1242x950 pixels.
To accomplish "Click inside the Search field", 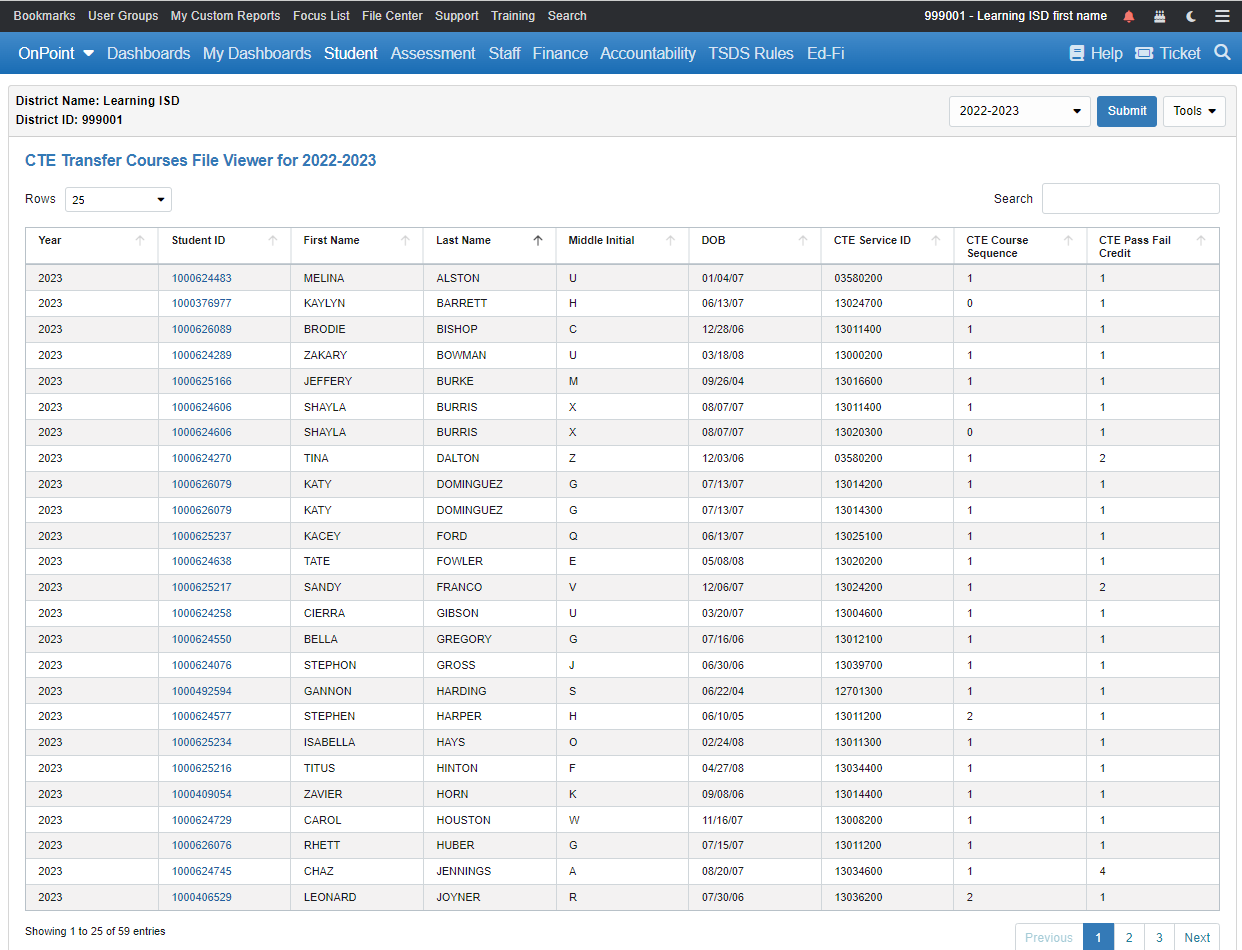I will pos(1130,199).
